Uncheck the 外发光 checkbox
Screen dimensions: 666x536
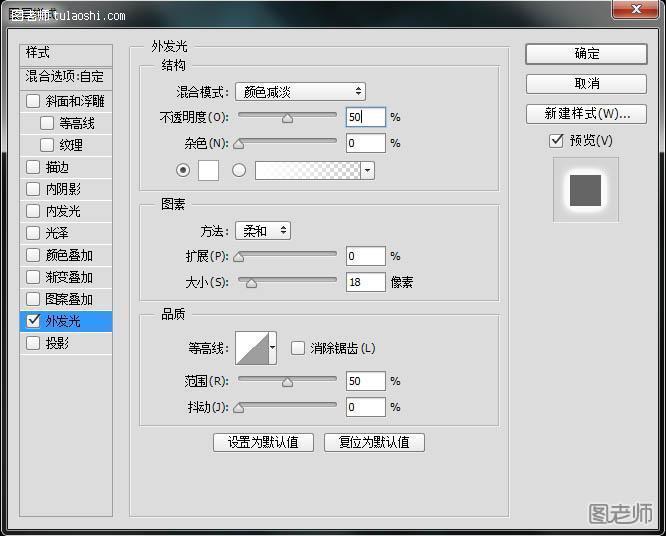coord(33,321)
